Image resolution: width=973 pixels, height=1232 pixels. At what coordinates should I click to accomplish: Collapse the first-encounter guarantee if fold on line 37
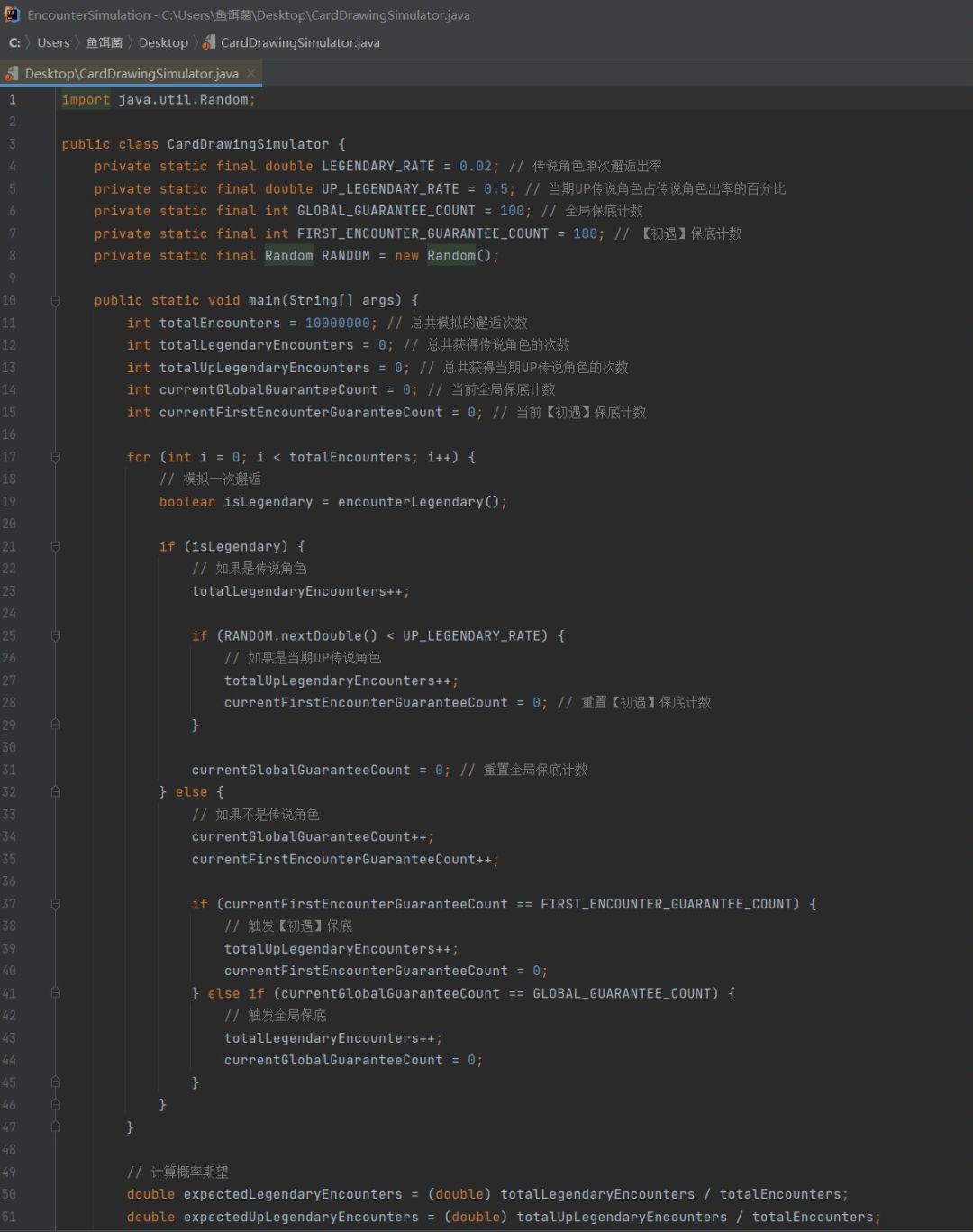55,903
